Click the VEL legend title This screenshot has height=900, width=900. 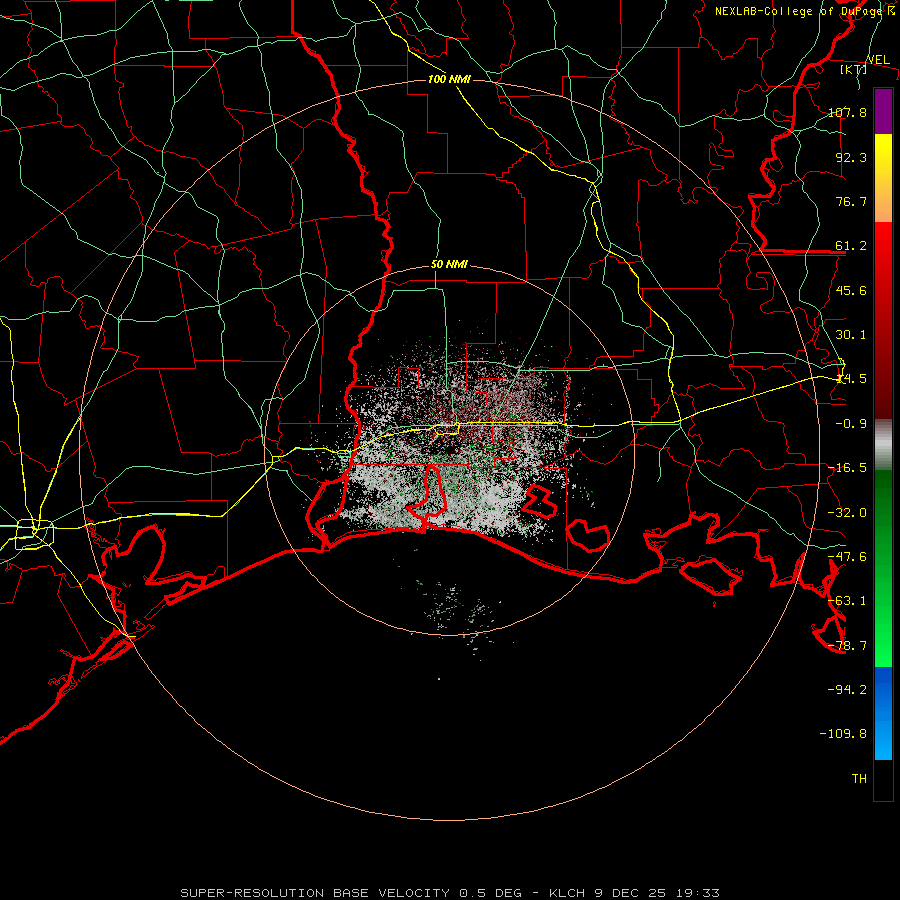[878, 59]
